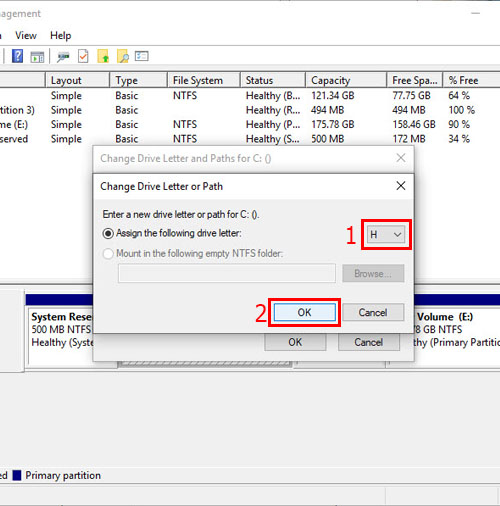Cancel the Change Drive Letter or Path dialog
The image size is (500, 506).
[x=373, y=312]
